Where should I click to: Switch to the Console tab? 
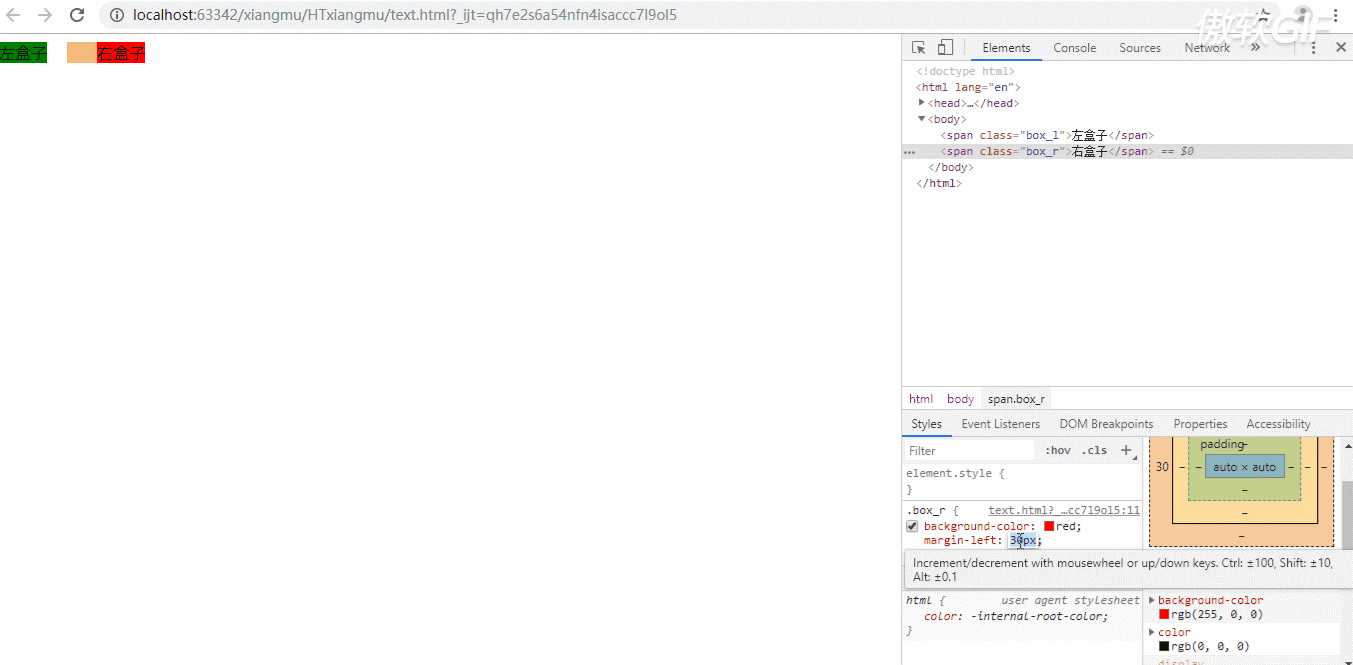1075,48
